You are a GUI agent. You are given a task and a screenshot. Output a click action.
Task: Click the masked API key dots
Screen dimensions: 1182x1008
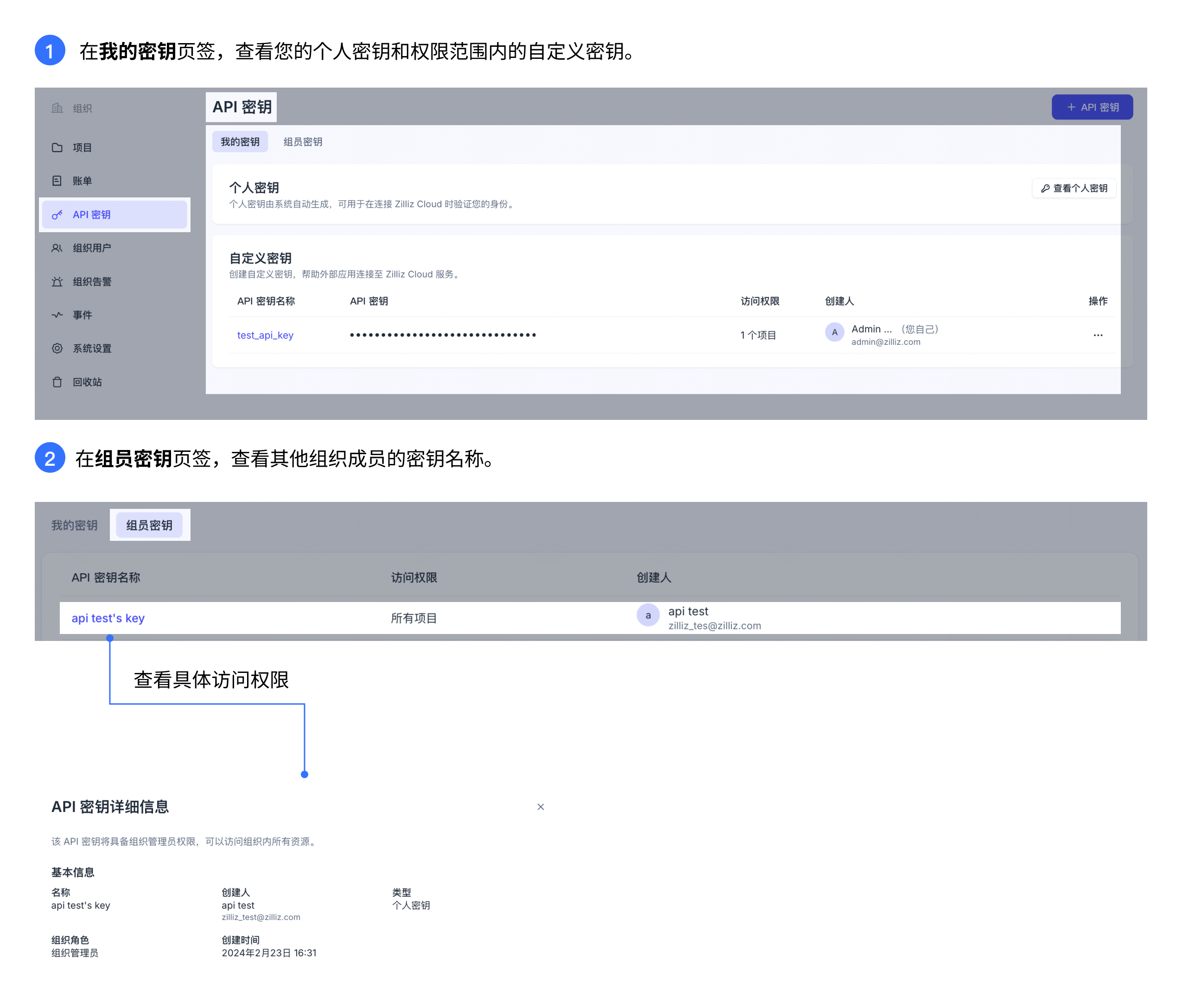point(443,335)
